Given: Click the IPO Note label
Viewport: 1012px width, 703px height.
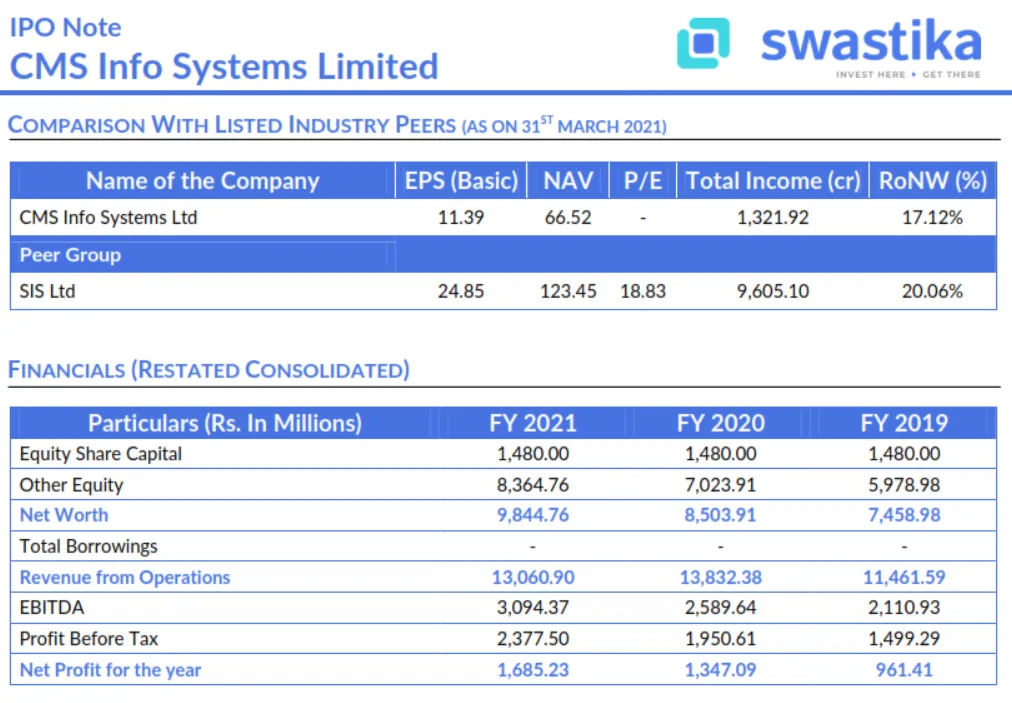Looking at the screenshot, I should [62, 26].
